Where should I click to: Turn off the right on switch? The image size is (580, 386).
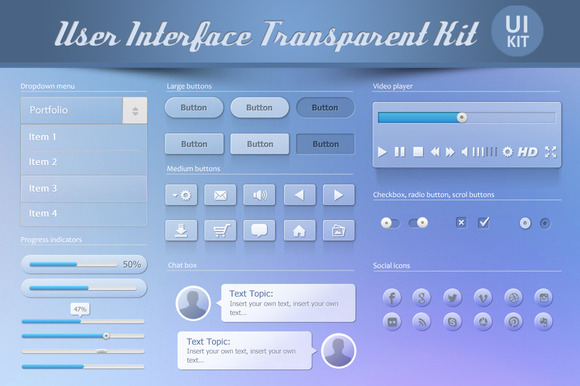418,223
